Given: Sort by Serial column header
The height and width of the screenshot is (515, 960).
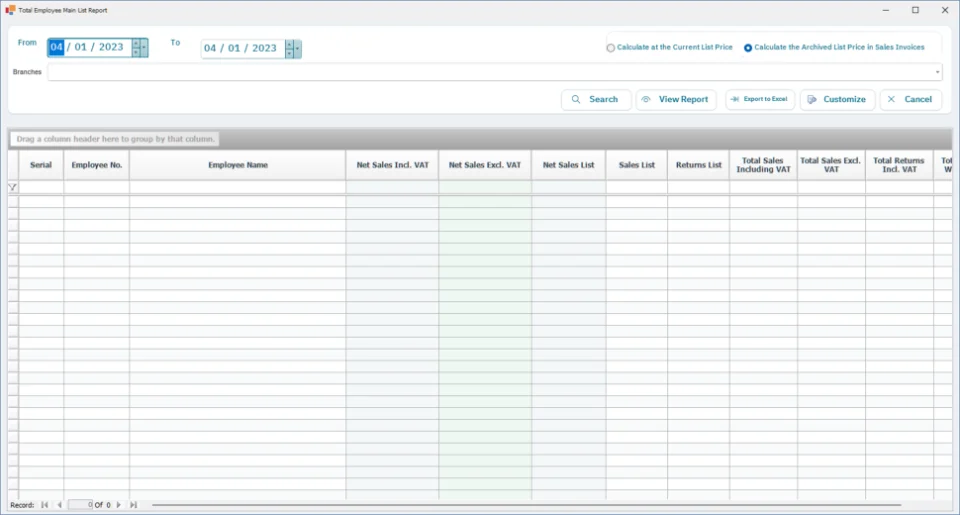Looking at the screenshot, I should 41,165.
